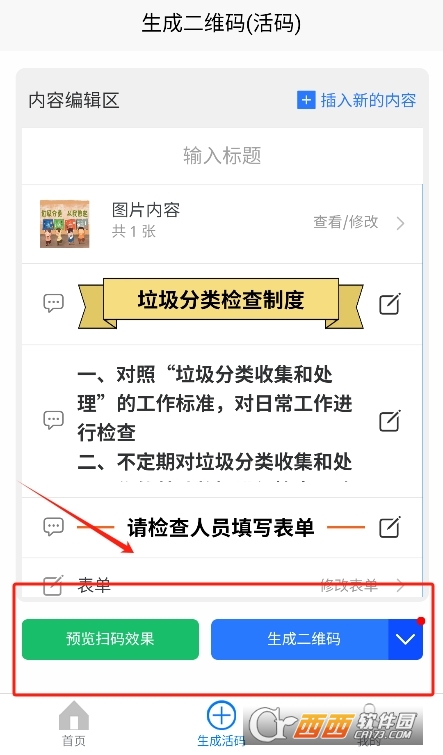Image resolution: width=443 pixels, height=755 pixels.
Task: Tap comment bubble beside 请检查人员填写表单
Action: click(53, 526)
